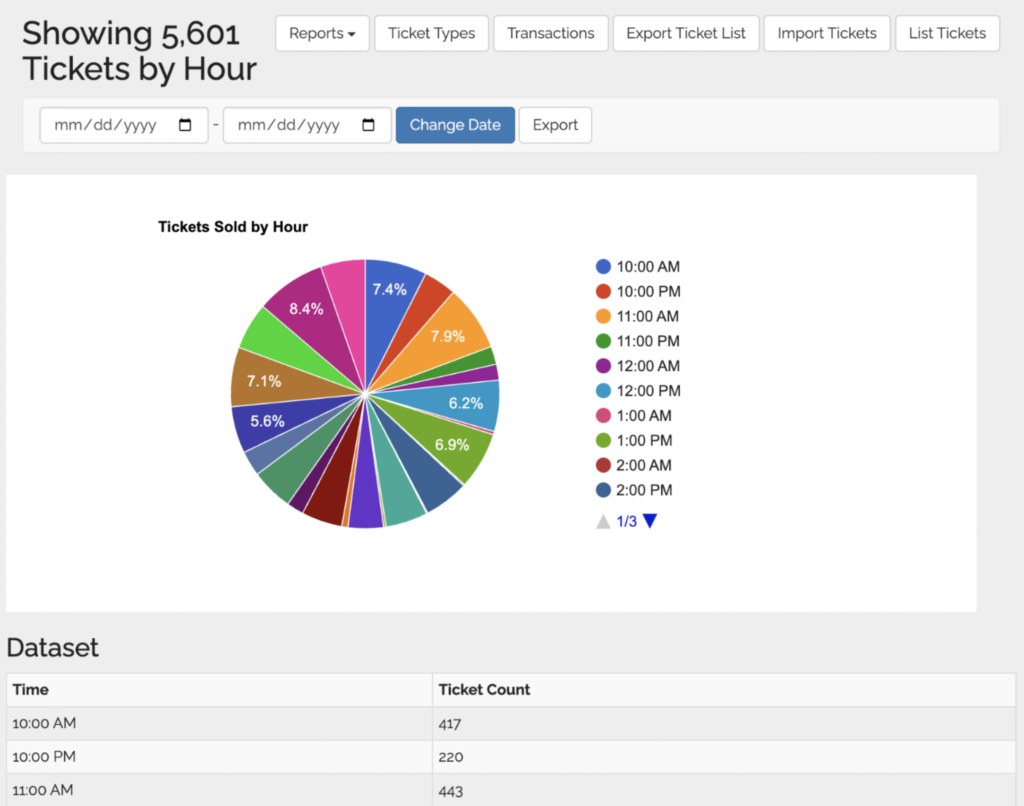Open the start date calendar picker icon

tap(185, 126)
